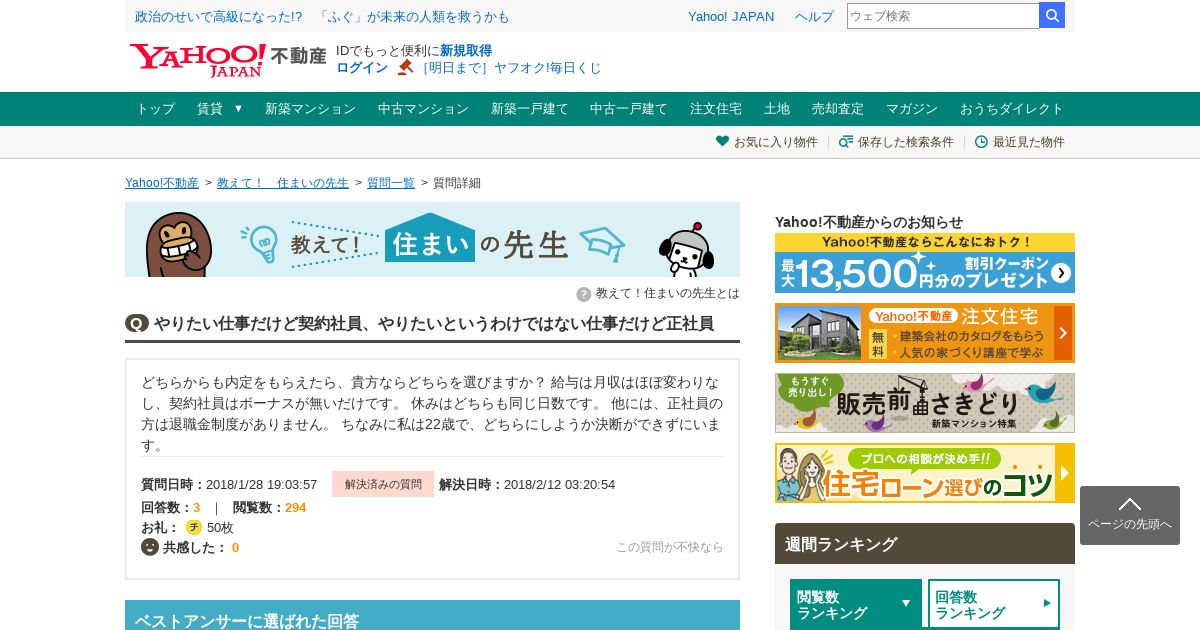Click the 解決済みの質問 badge
Screen dimensions: 1200x630
pyautogui.click(x=383, y=484)
